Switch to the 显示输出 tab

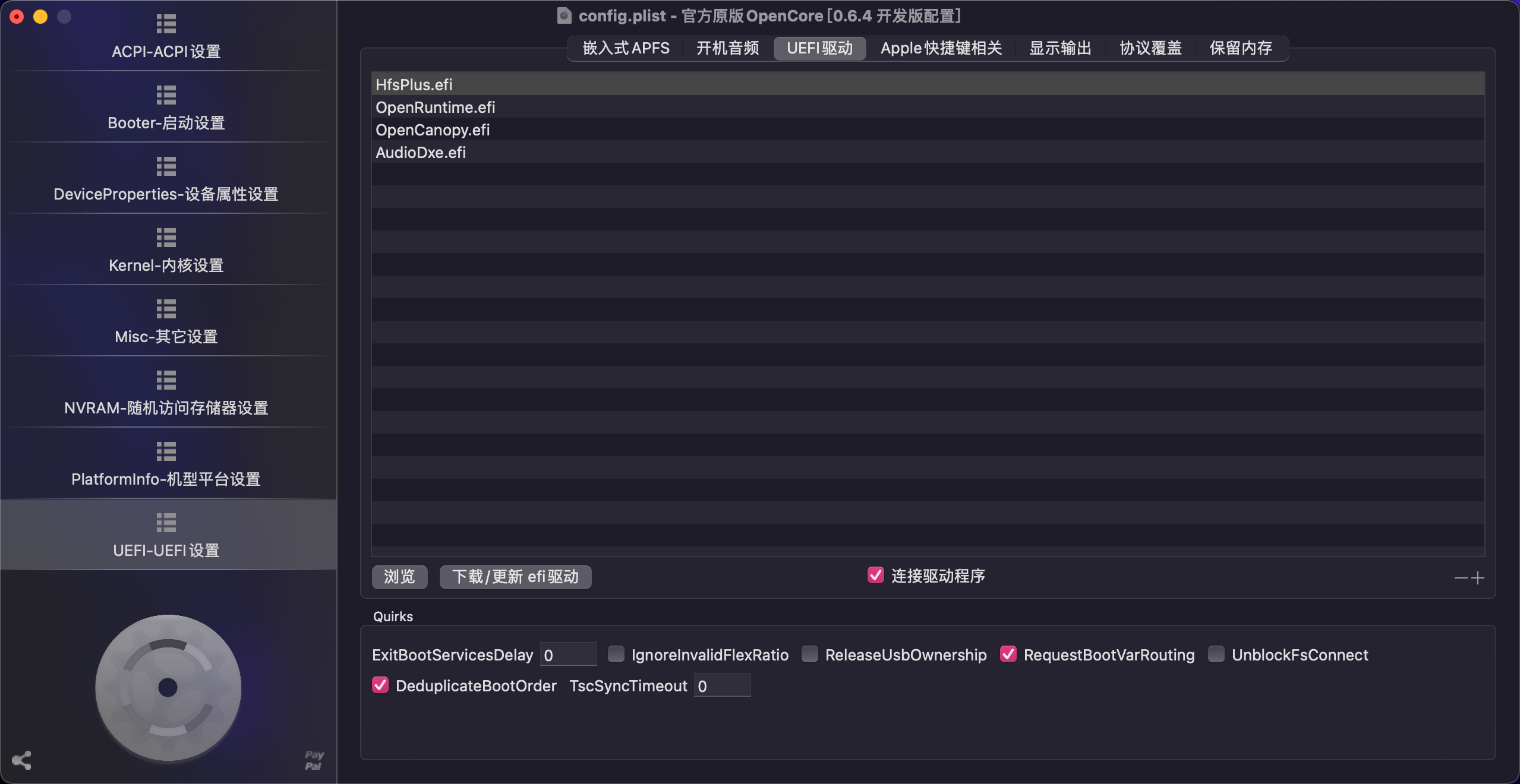click(1061, 48)
